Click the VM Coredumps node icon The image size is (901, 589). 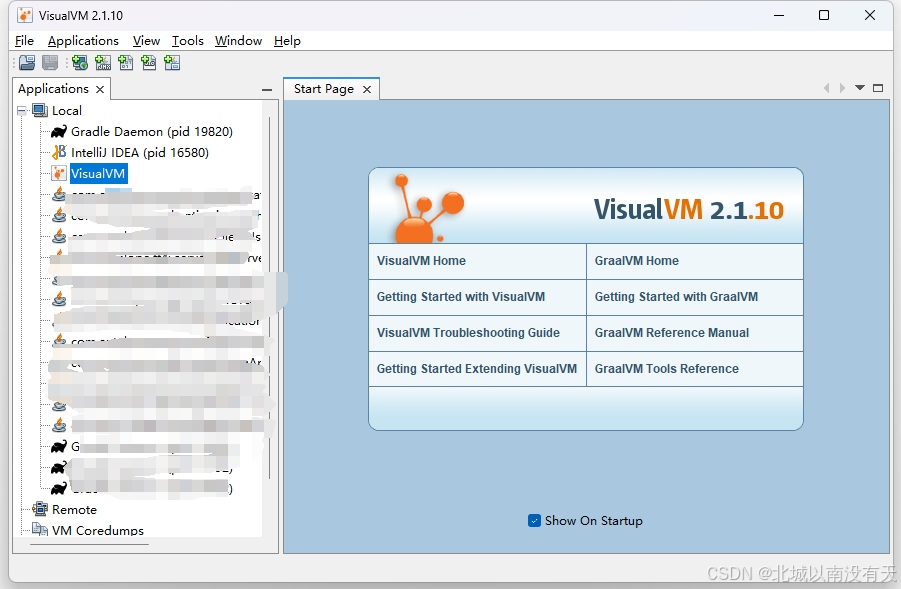click(40, 529)
